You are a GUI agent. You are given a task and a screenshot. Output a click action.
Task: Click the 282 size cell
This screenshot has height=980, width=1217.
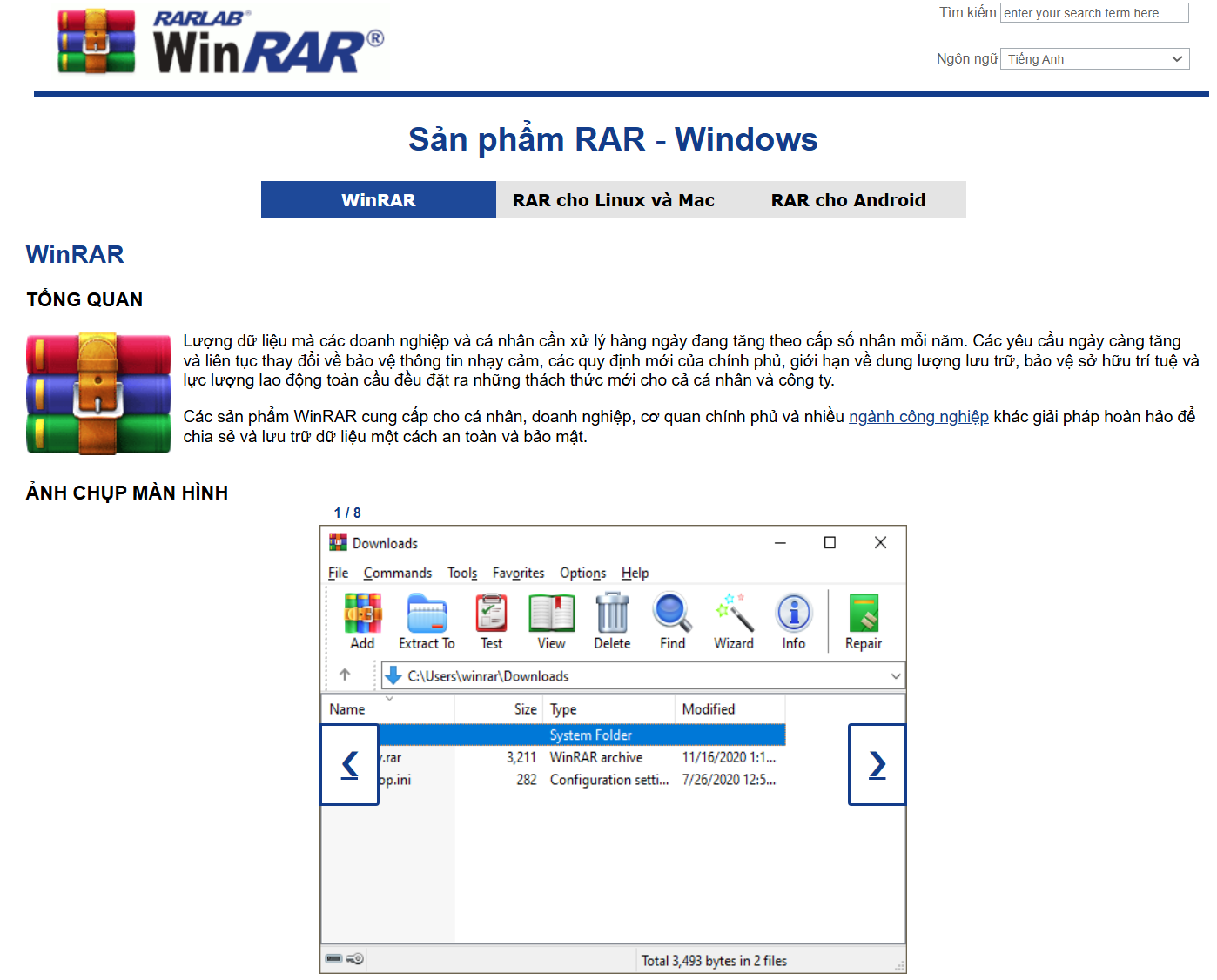click(x=526, y=780)
